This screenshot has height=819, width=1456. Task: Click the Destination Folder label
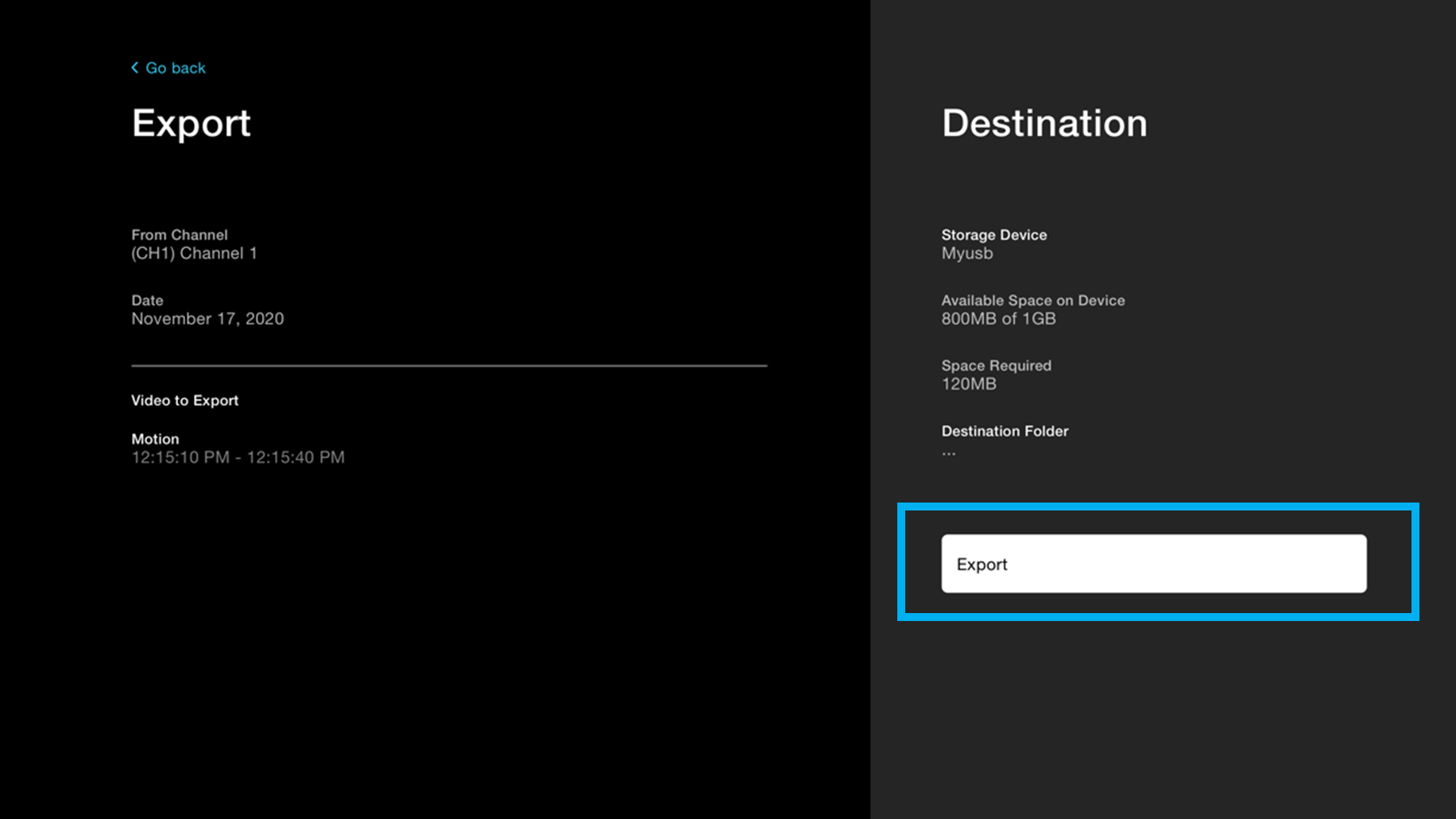1005,431
